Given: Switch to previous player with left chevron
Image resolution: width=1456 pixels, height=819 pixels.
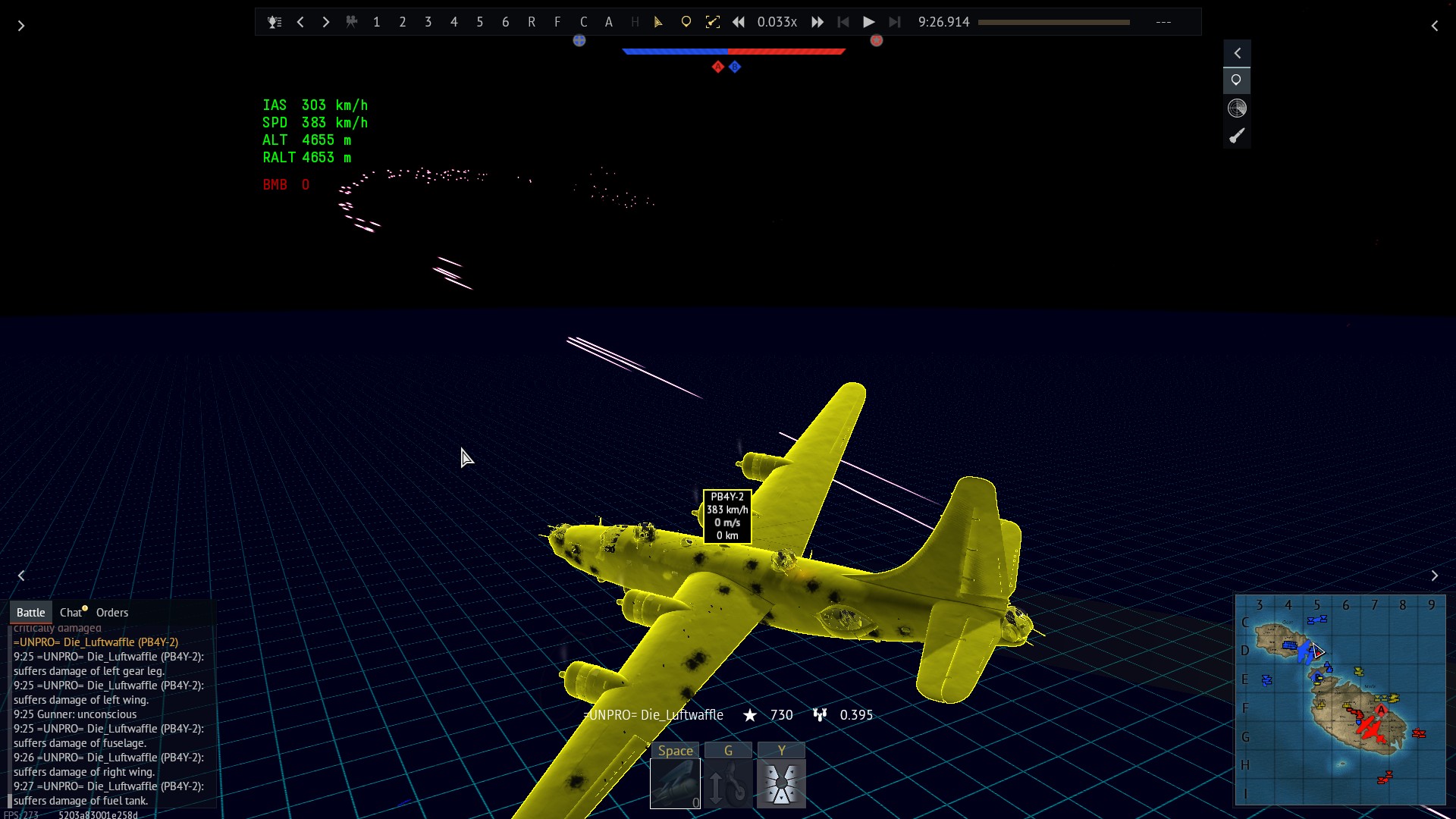Looking at the screenshot, I should point(300,22).
